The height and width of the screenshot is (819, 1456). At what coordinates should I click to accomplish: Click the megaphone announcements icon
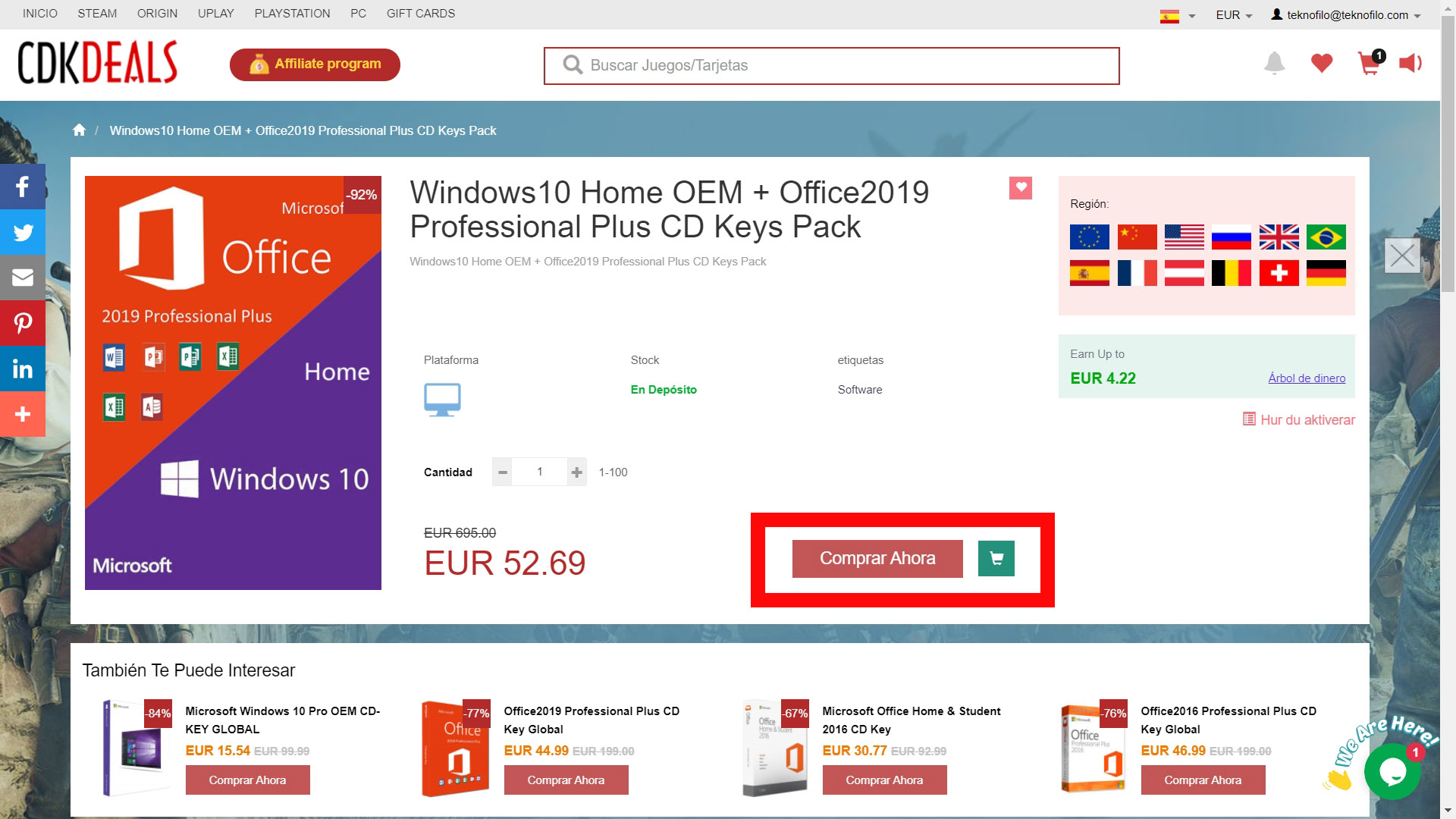click(x=1410, y=63)
